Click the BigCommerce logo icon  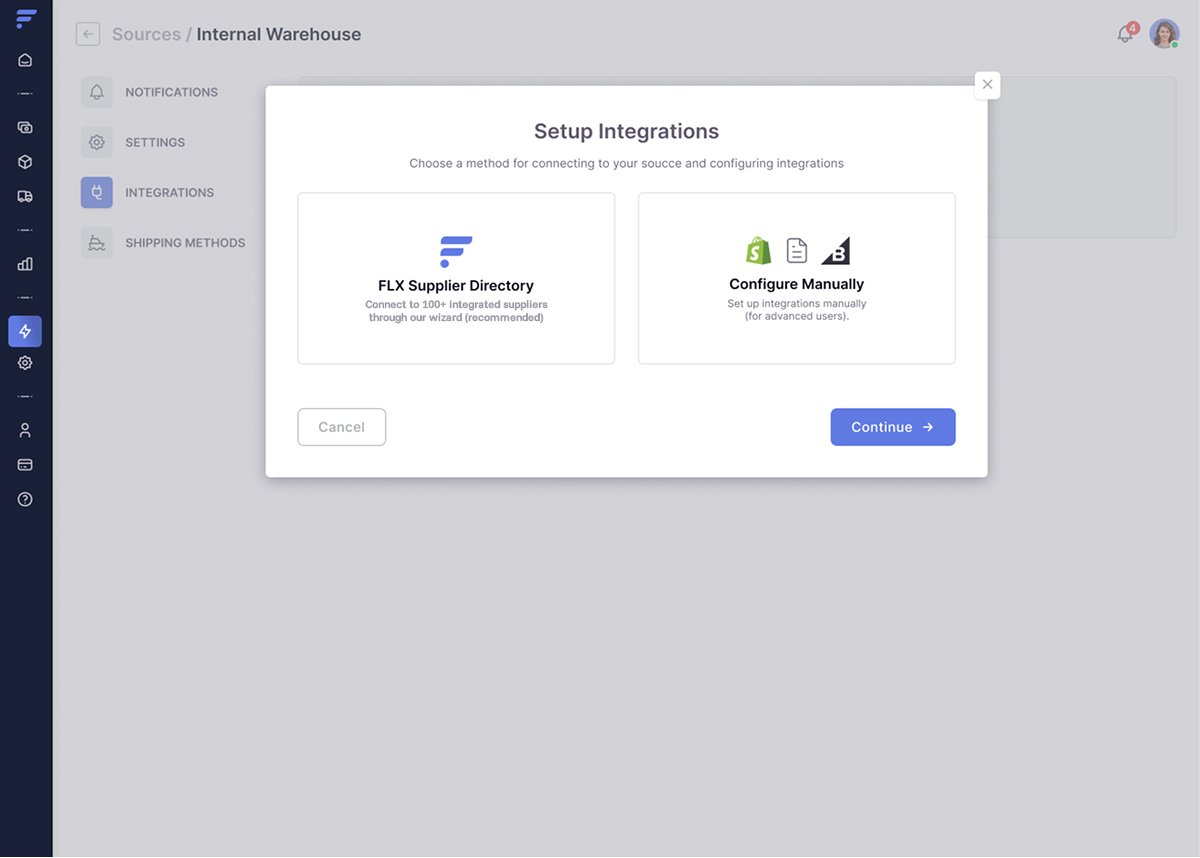pyautogui.click(x=836, y=250)
